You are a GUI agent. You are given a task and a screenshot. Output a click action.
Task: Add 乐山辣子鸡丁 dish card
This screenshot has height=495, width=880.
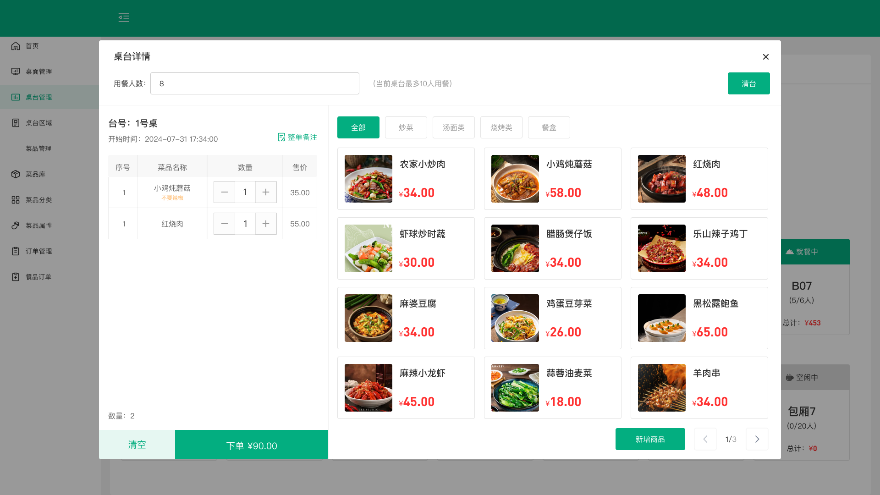pos(699,248)
